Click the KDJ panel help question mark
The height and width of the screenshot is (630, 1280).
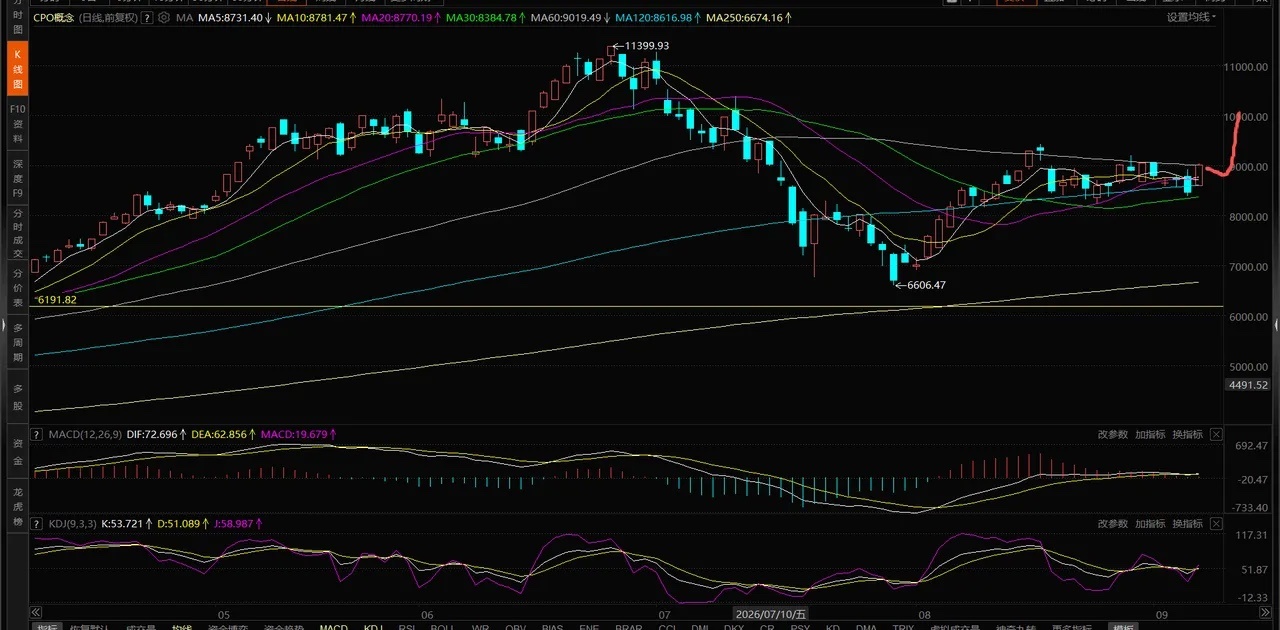[x=37, y=523]
